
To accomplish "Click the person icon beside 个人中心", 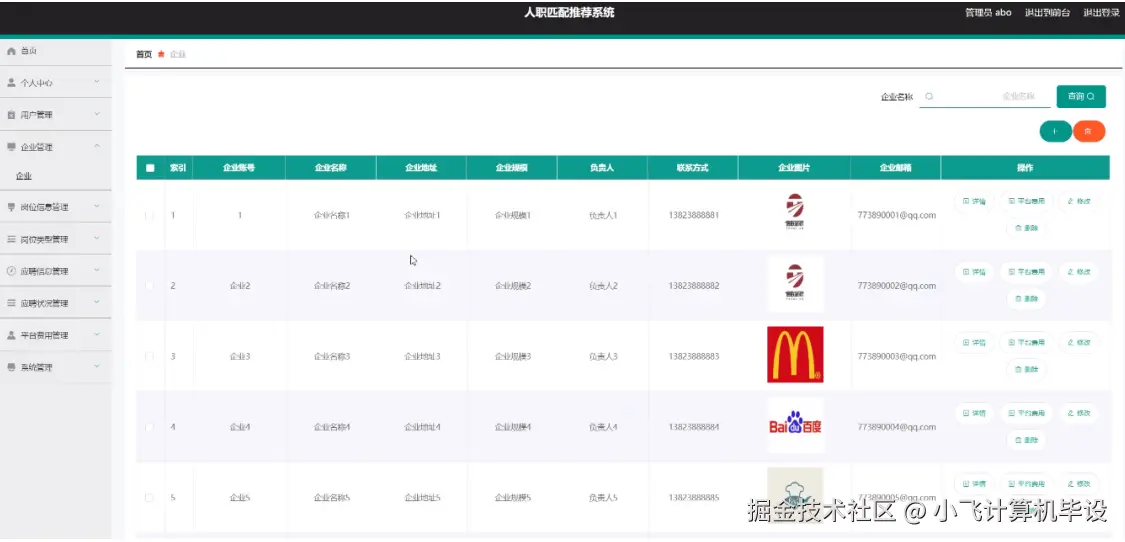I will (x=11, y=83).
